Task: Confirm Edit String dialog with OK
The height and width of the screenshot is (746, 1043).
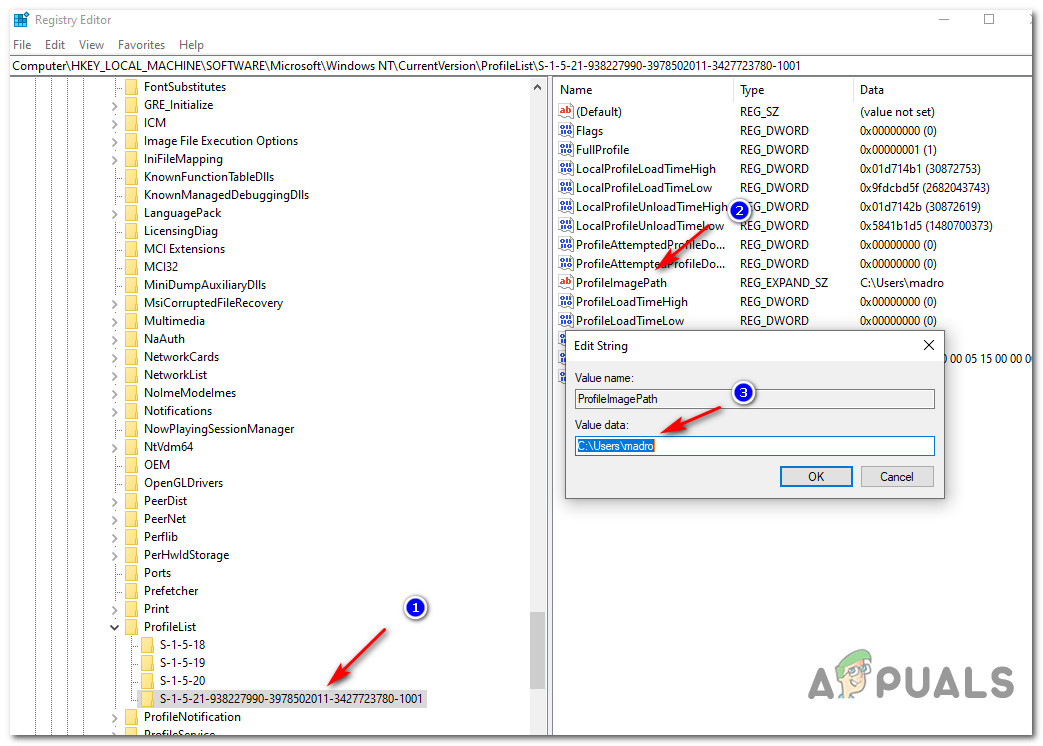Action: click(x=816, y=476)
